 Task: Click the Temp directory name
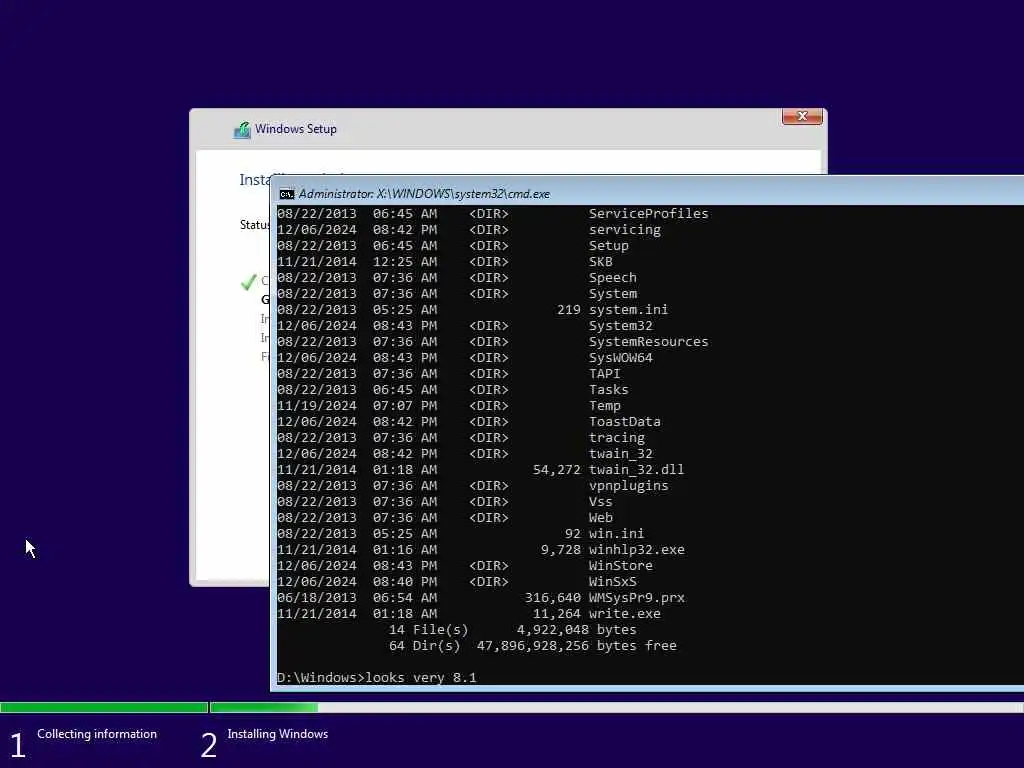tap(605, 406)
